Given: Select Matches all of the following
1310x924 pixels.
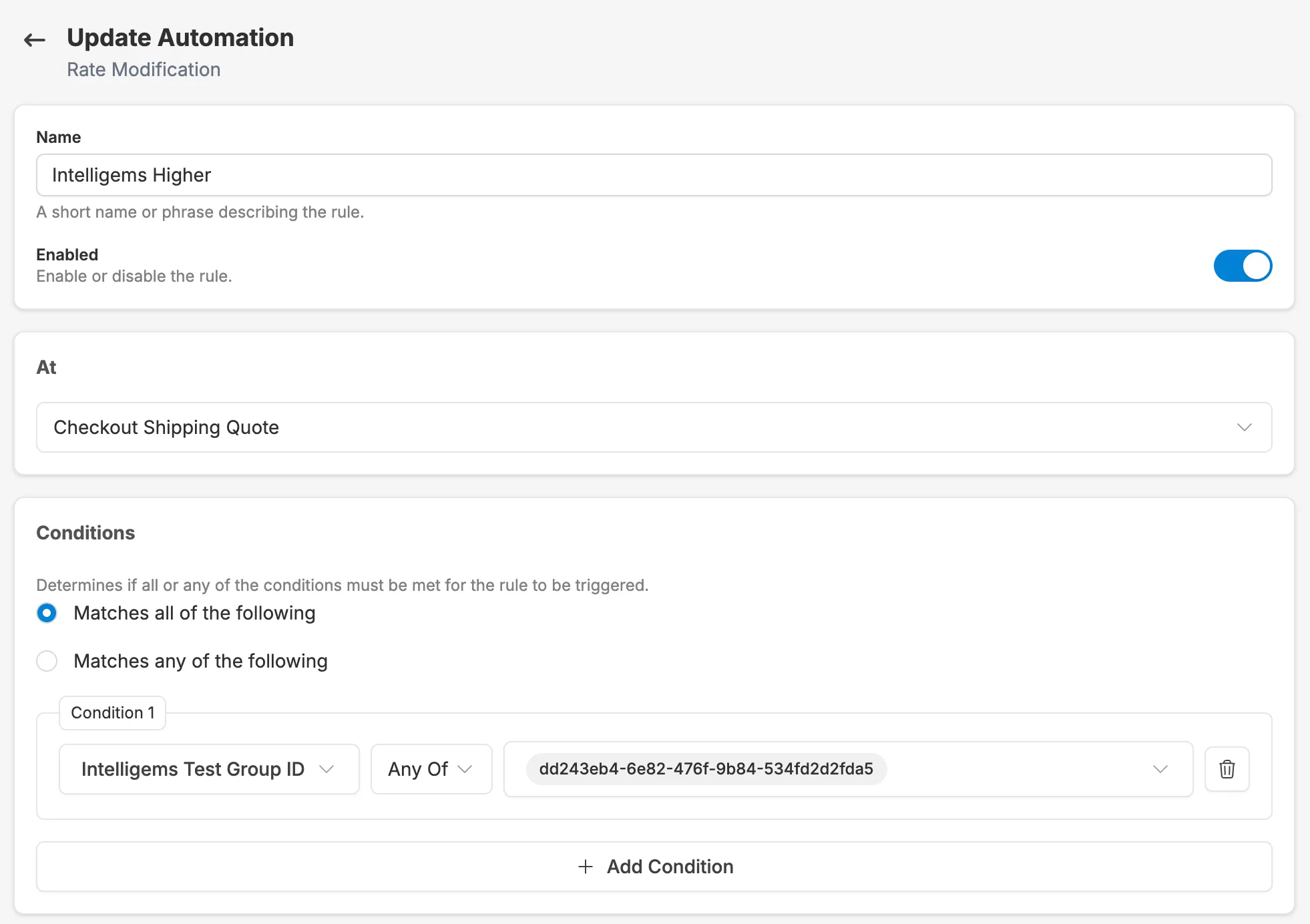Looking at the screenshot, I should click(x=47, y=613).
